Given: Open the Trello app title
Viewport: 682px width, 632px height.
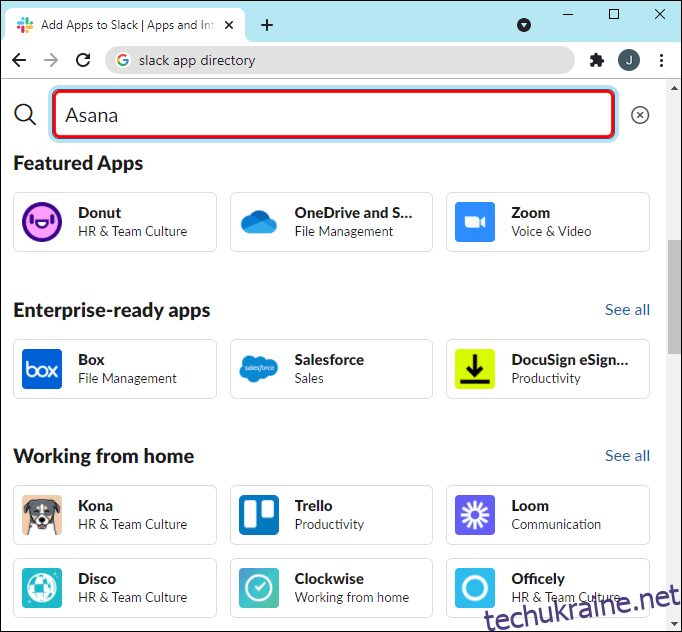Looking at the screenshot, I should tap(313, 506).
